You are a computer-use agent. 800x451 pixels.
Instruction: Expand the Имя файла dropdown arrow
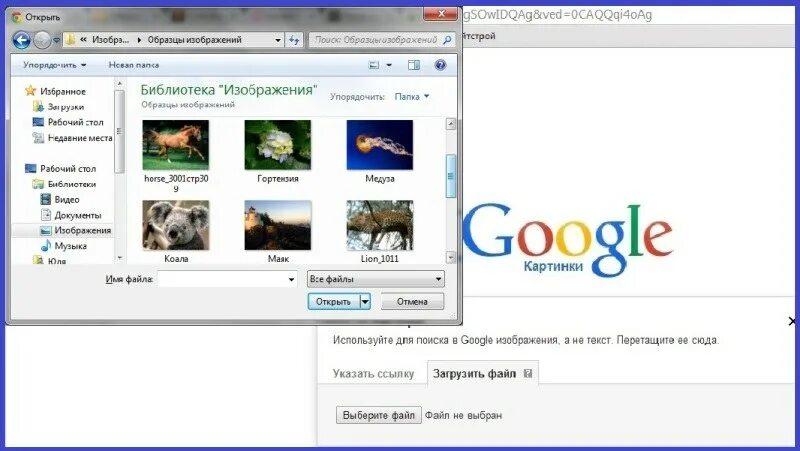point(291,279)
